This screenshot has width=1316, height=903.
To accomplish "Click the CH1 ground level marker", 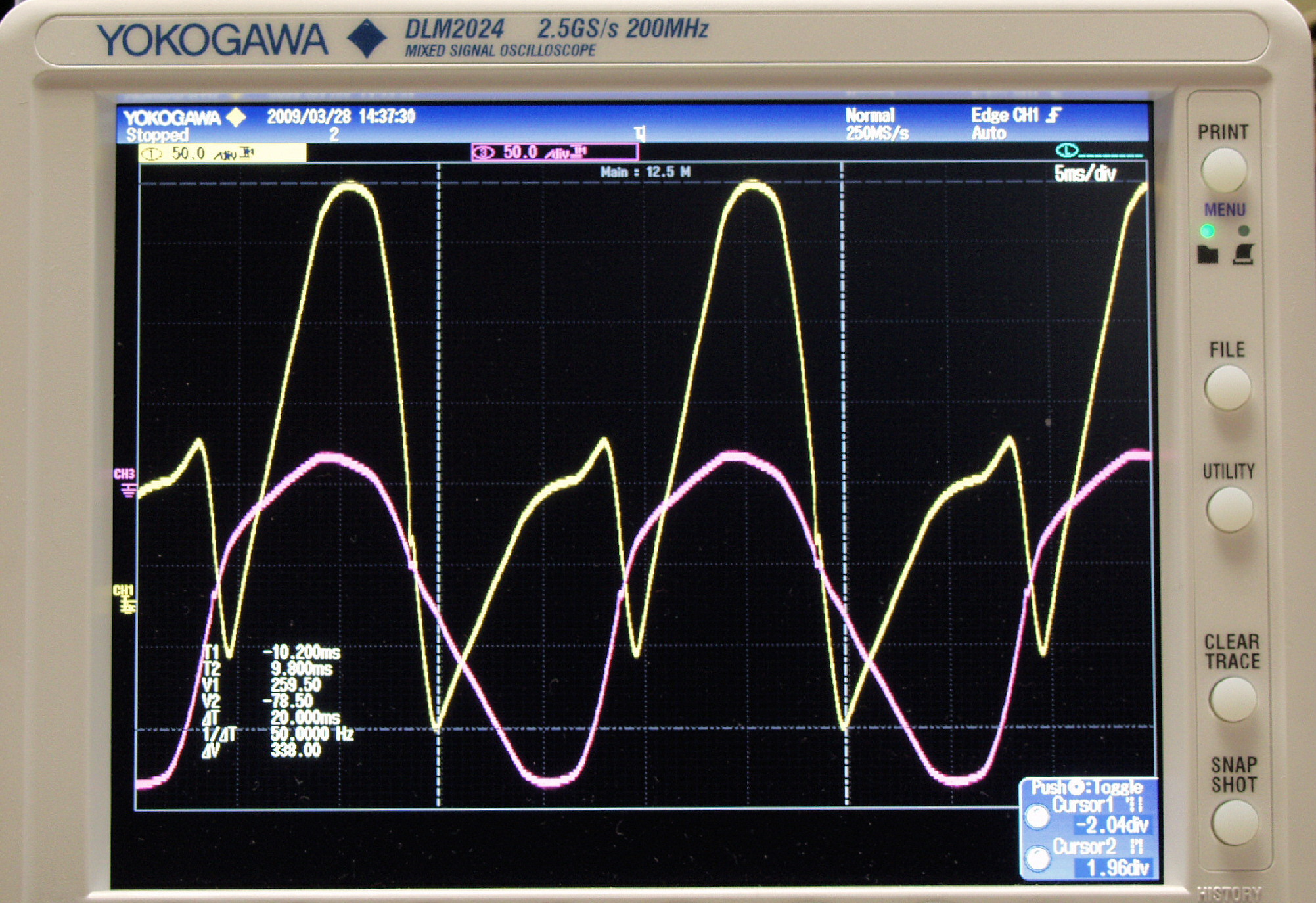I will pos(125,599).
